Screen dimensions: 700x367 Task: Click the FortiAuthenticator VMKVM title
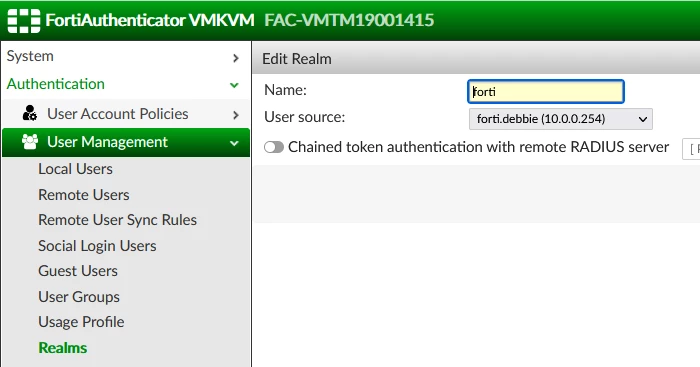point(150,20)
